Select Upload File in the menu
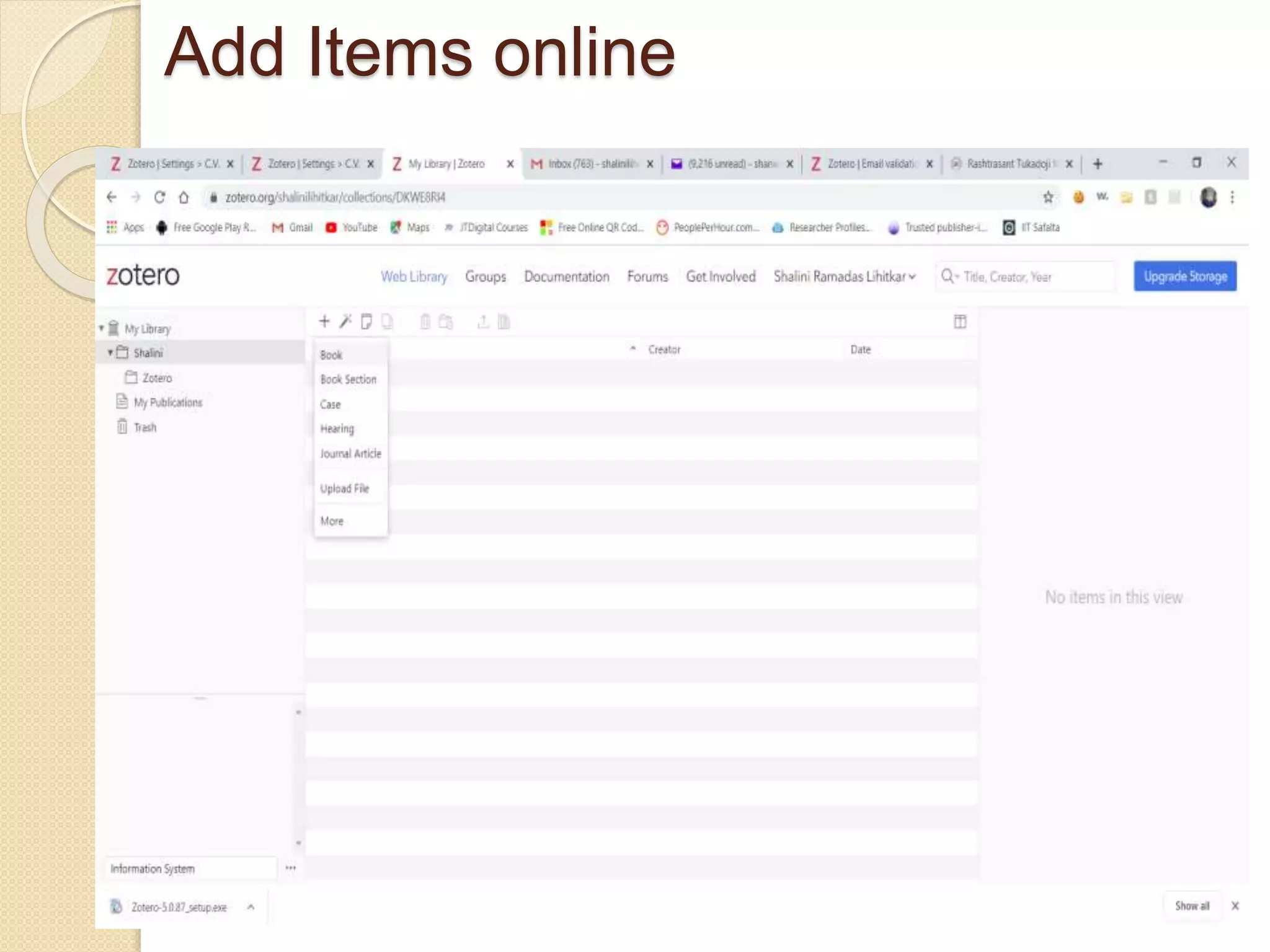Viewport: 1270px width, 952px height. point(351,488)
